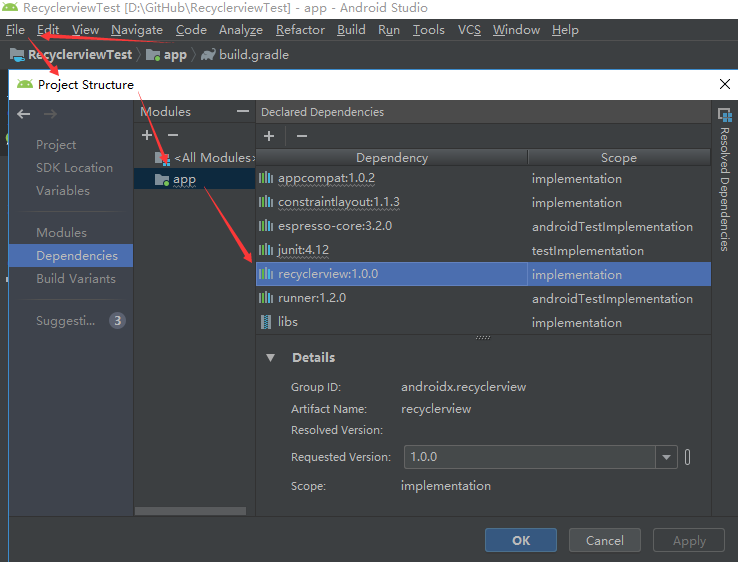The width and height of the screenshot is (738, 562).
Task: Select Modules in the left sidebar
Action: (x=61, y=233)
